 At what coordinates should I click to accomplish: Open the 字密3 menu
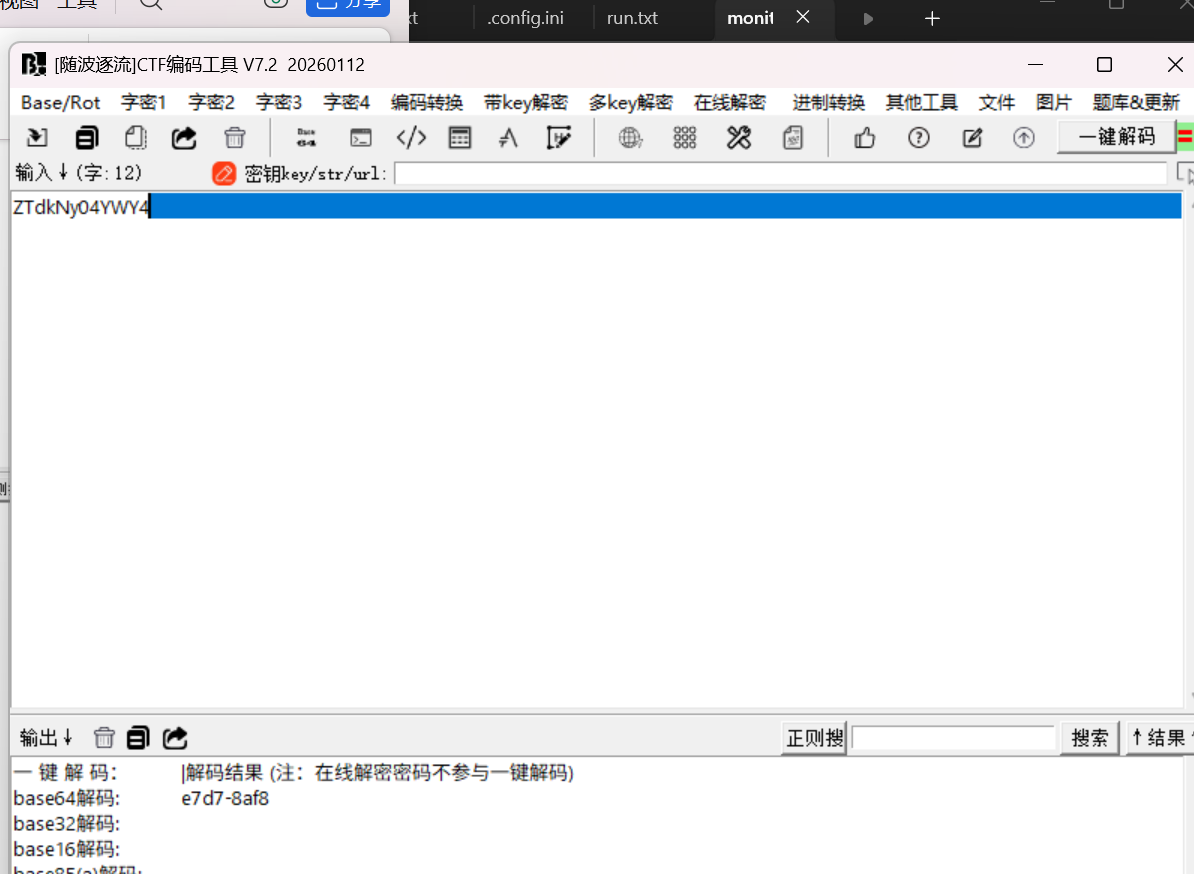[279, 103]
